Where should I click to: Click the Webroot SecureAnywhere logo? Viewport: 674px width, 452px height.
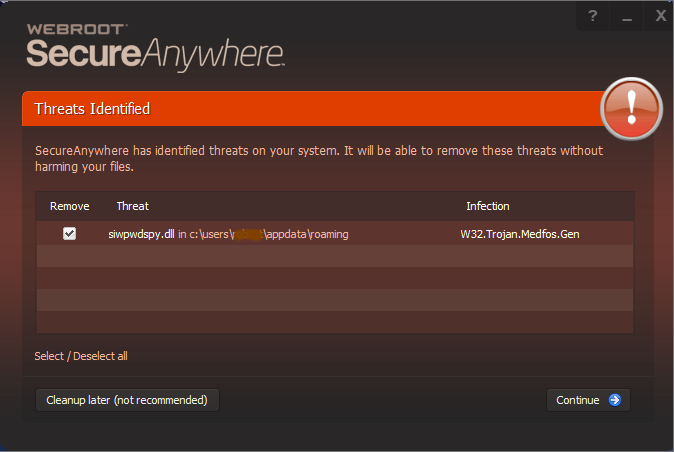point(155,47)
